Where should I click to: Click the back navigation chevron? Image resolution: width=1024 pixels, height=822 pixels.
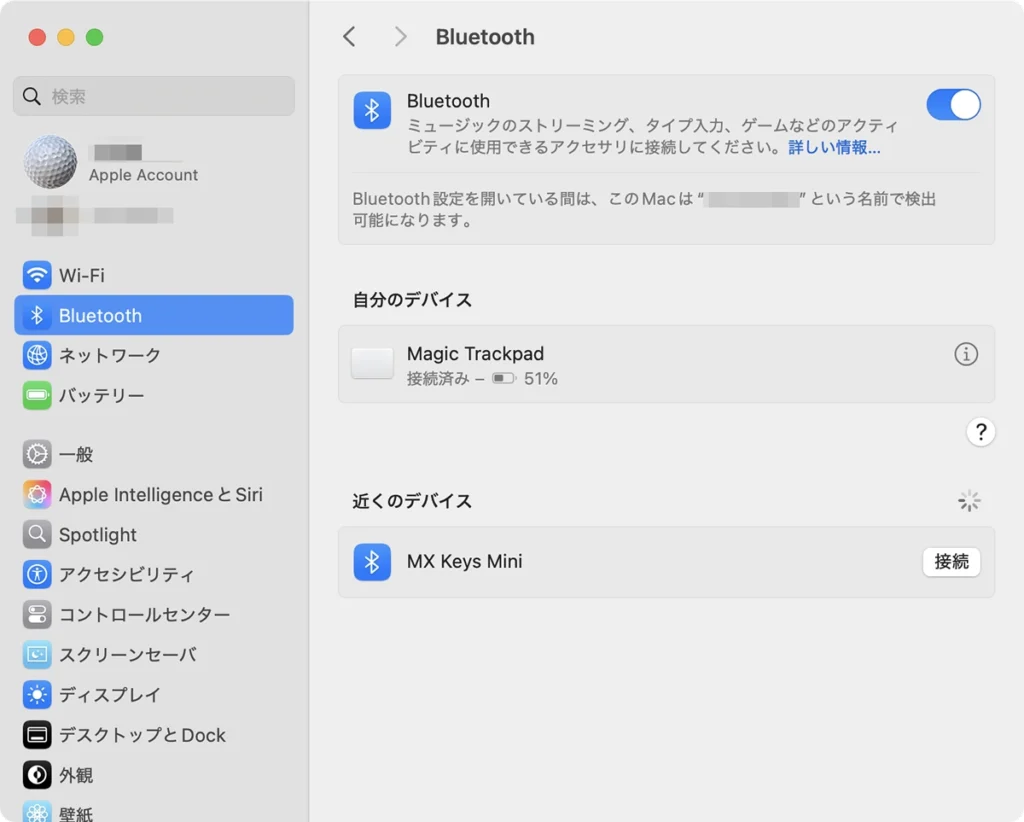coord(349,37)
